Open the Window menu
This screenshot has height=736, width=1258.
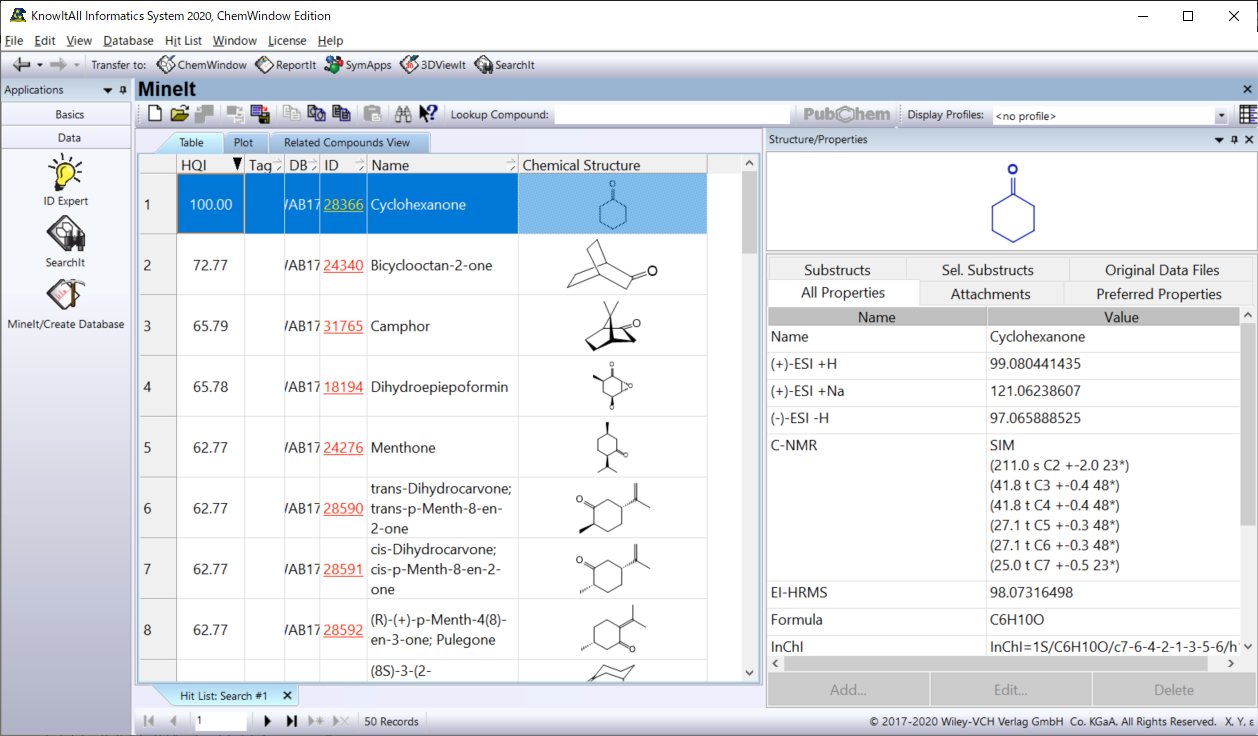pos(235,41)
